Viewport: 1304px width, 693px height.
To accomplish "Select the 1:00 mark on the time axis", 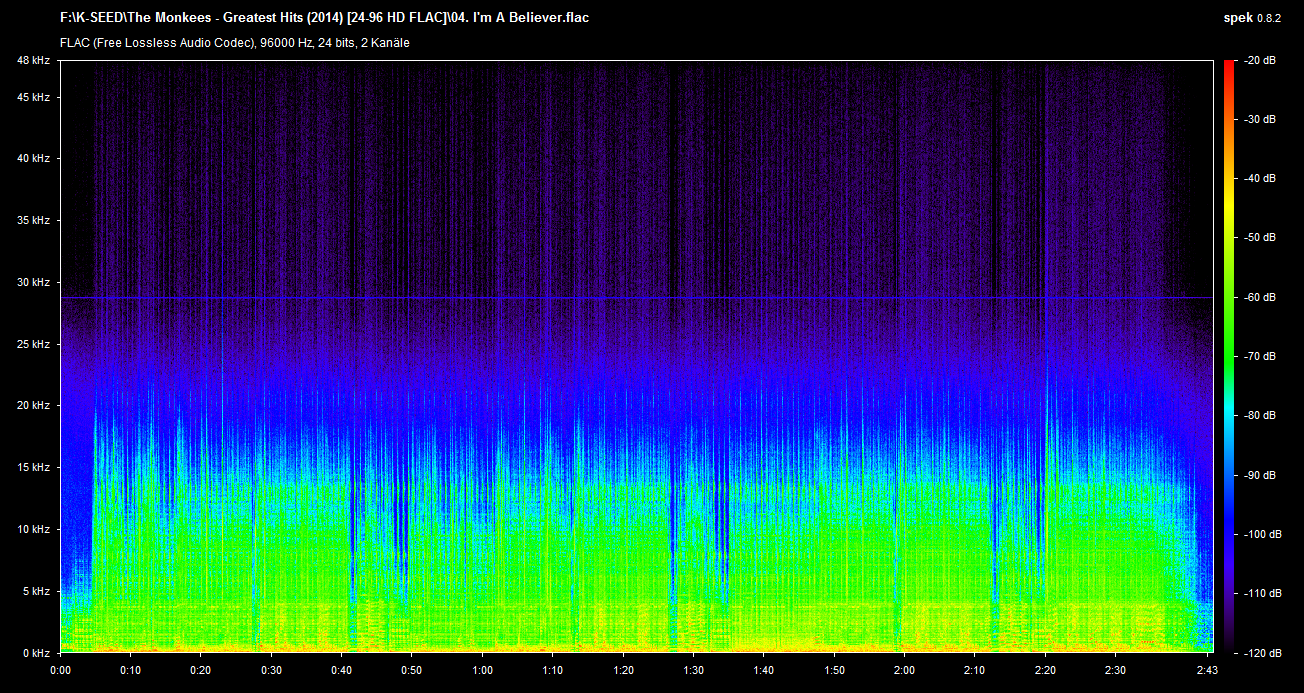I will (482, 670).
